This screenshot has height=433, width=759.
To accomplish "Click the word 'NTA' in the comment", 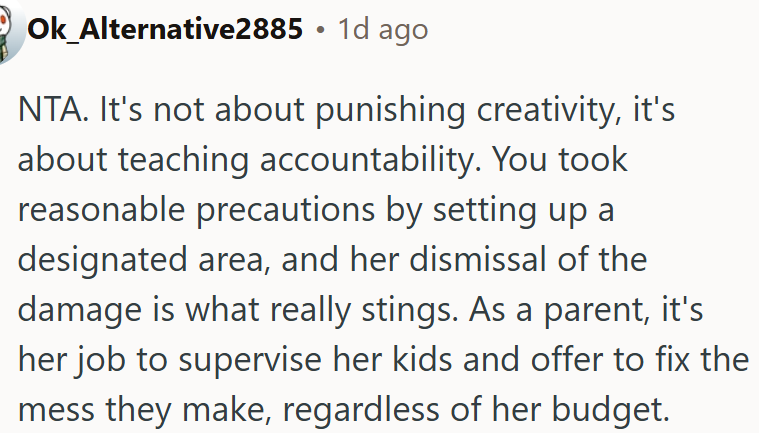I will point(50,109).
